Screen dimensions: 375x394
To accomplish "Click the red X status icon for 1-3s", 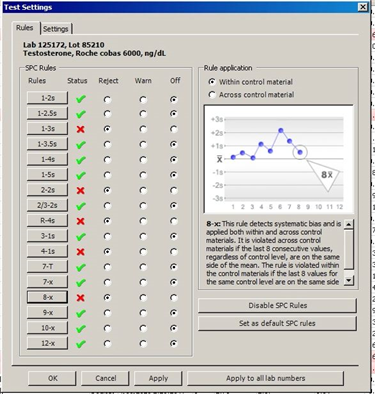I will tap(80, 129).
